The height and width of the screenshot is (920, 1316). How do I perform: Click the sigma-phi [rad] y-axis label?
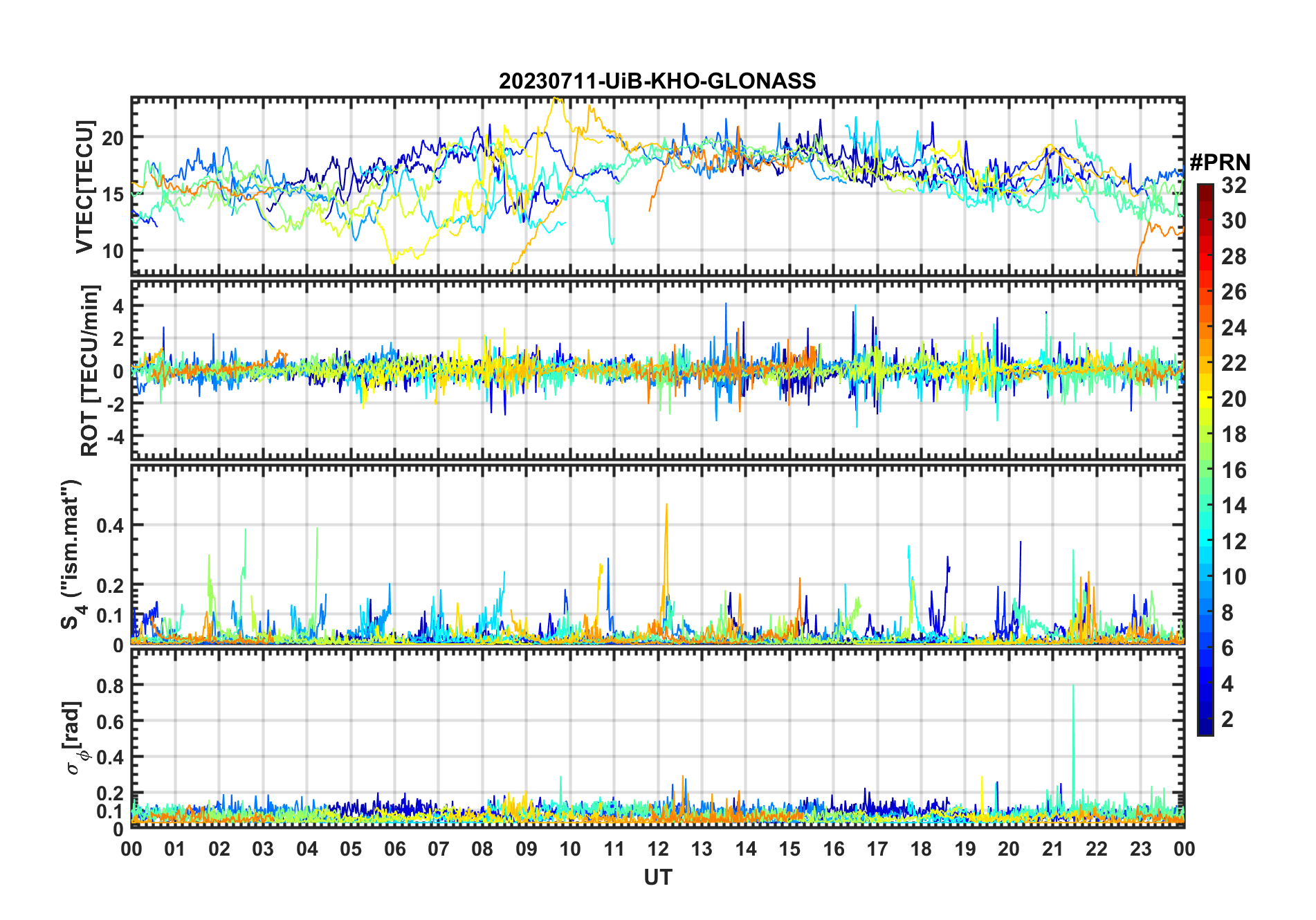point(75,737)
